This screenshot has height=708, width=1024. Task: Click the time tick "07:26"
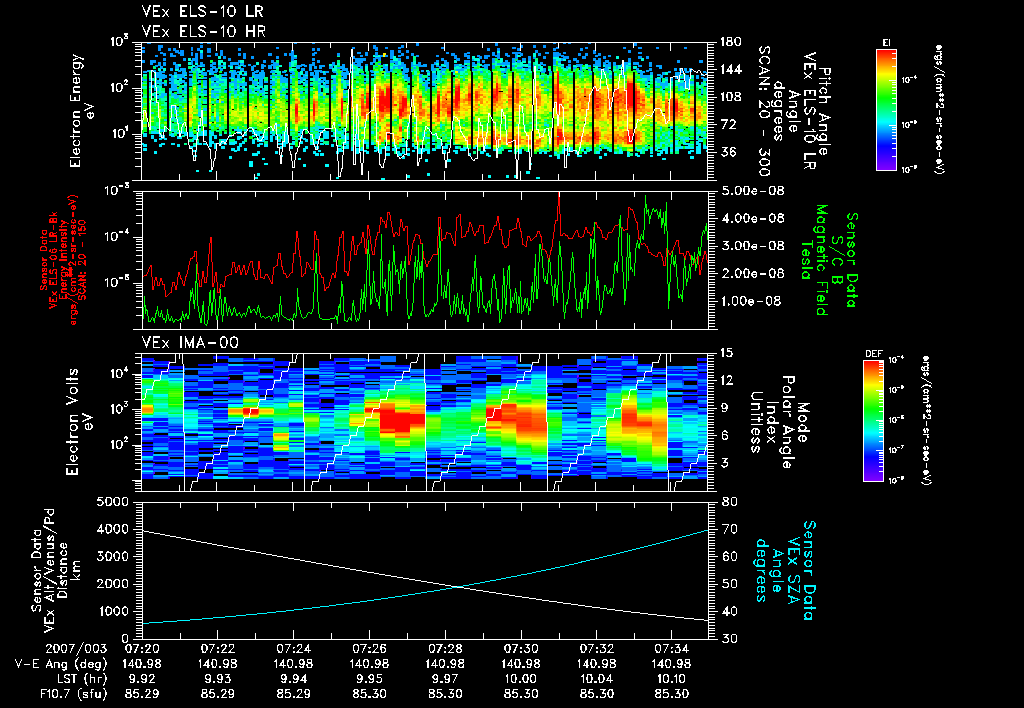pos(369,649)
